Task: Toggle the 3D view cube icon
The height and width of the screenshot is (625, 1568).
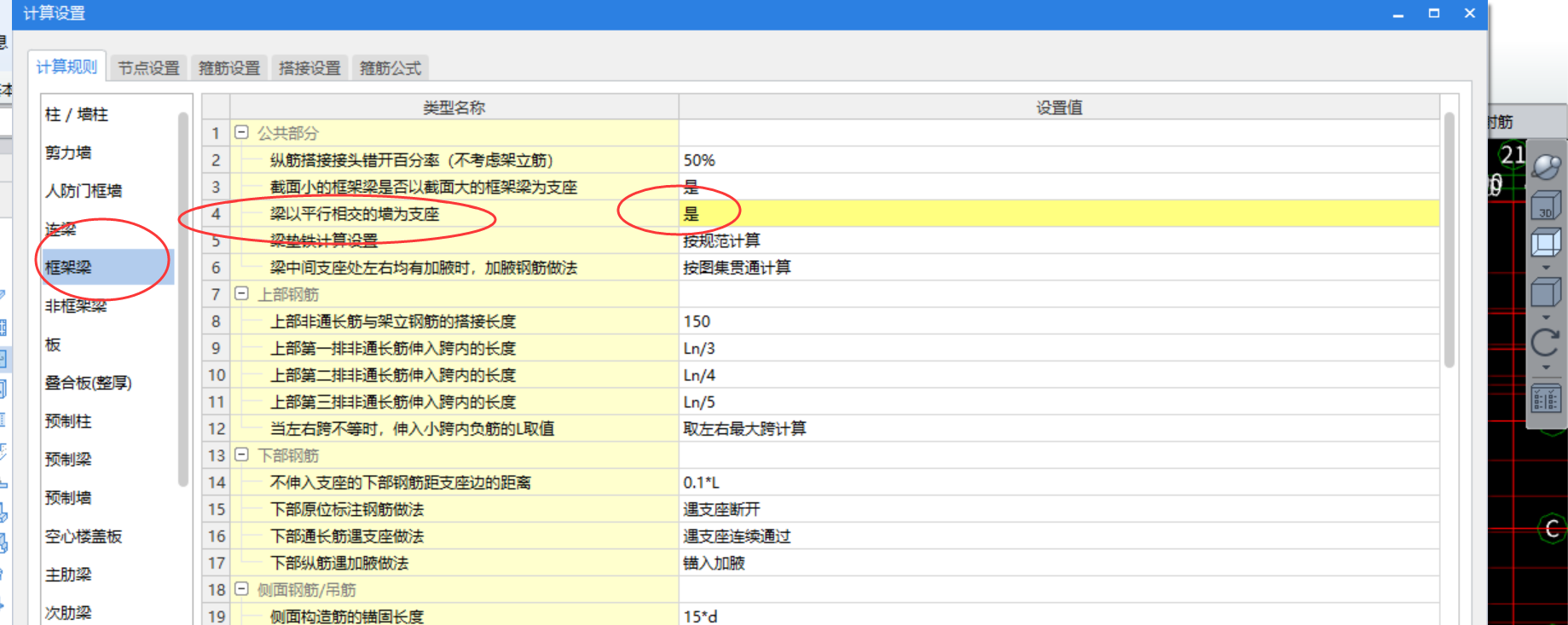Action: tap(1546, 205)
